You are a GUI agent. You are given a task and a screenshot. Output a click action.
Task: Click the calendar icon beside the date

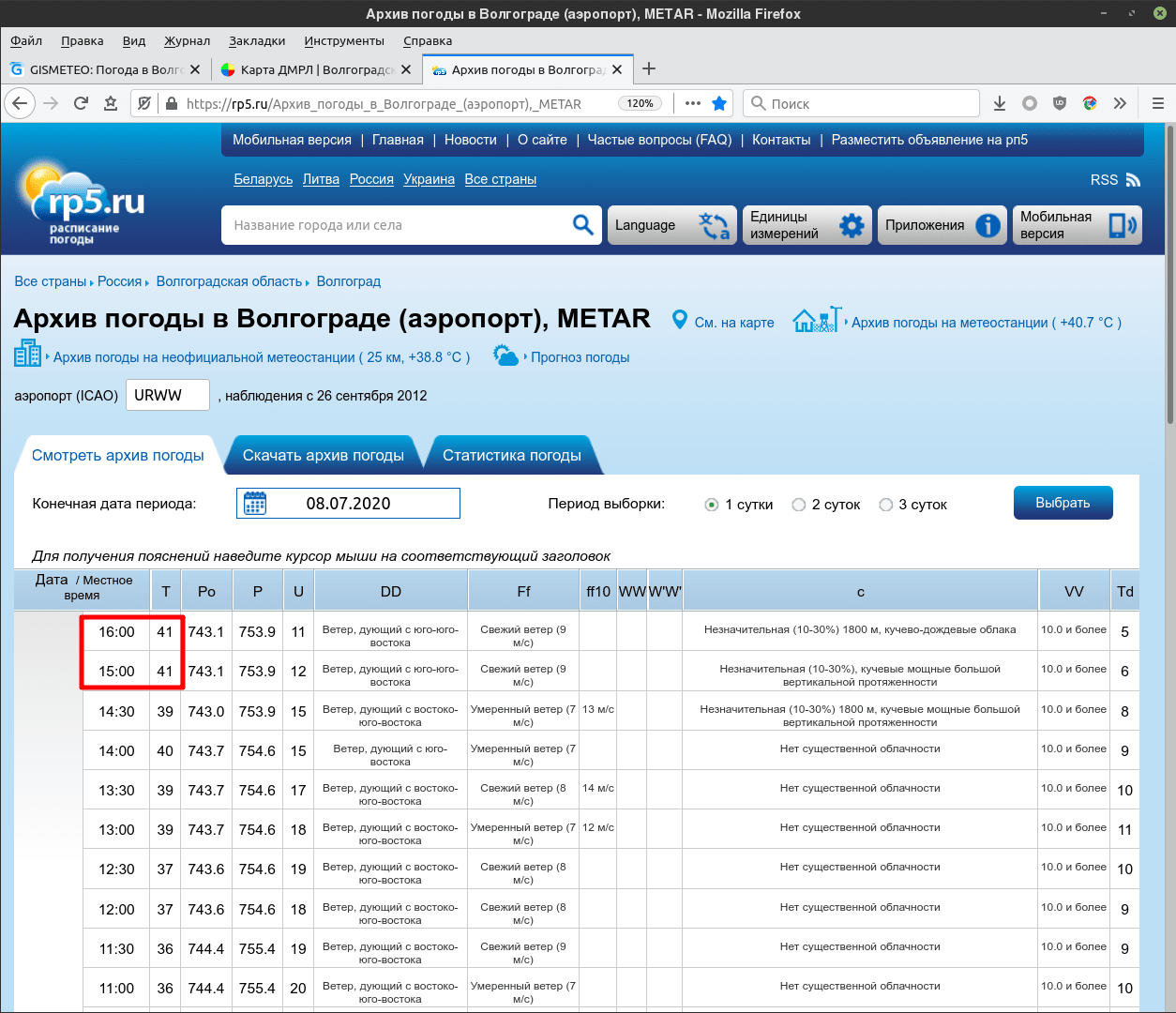point(255,504)
